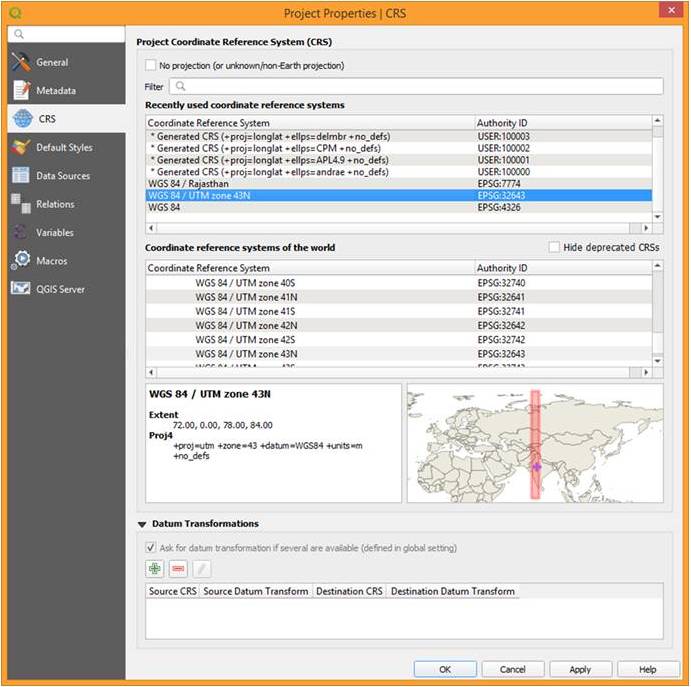Screen dimensions: 691x687
Task: Switch to the Variables tab label
Action: [x=55, y=232]
